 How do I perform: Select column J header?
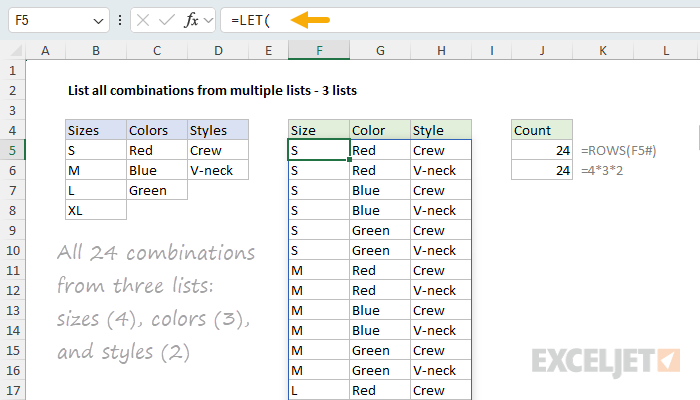coord(542,50)
